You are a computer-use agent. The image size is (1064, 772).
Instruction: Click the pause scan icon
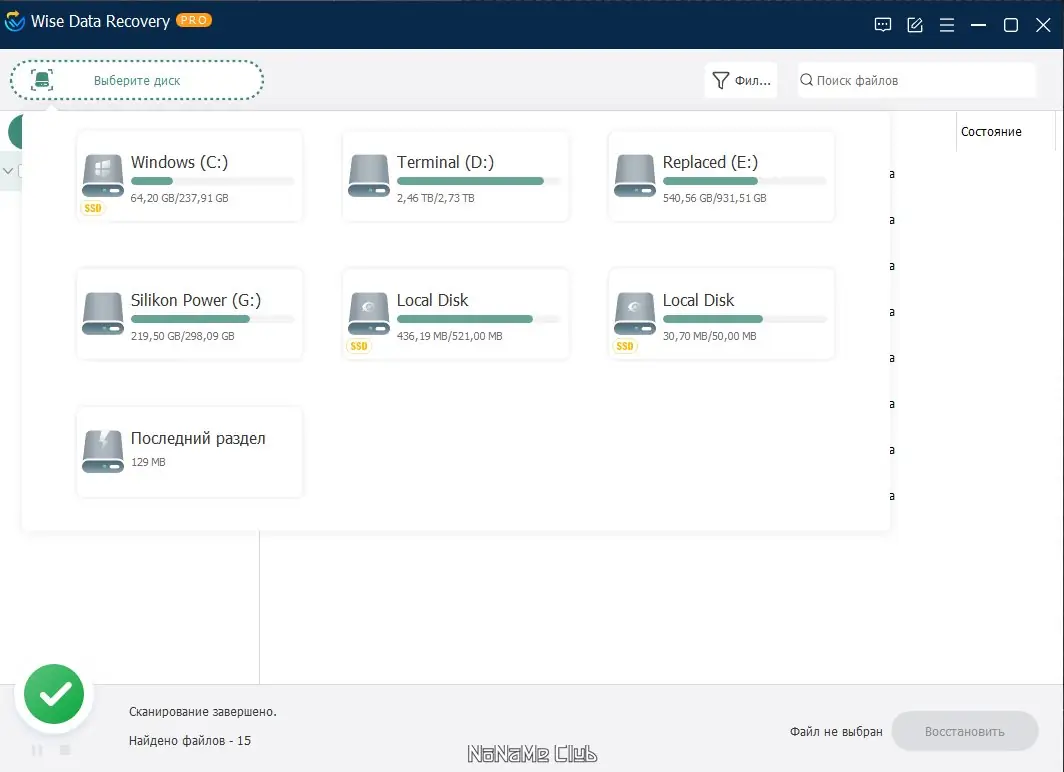pos(37,750)
